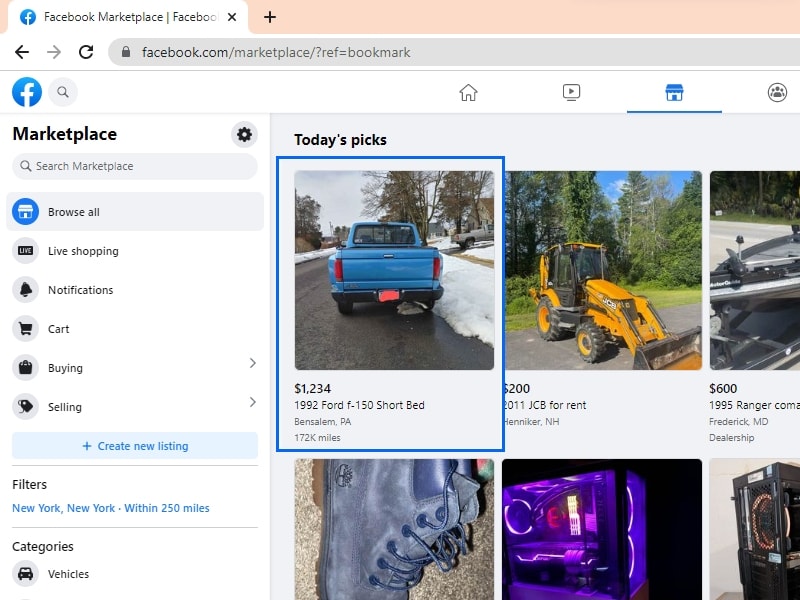Reload the page with the refresh button
Image resolution: width=800 pixels, height=600 pixels.
(86, 52)
